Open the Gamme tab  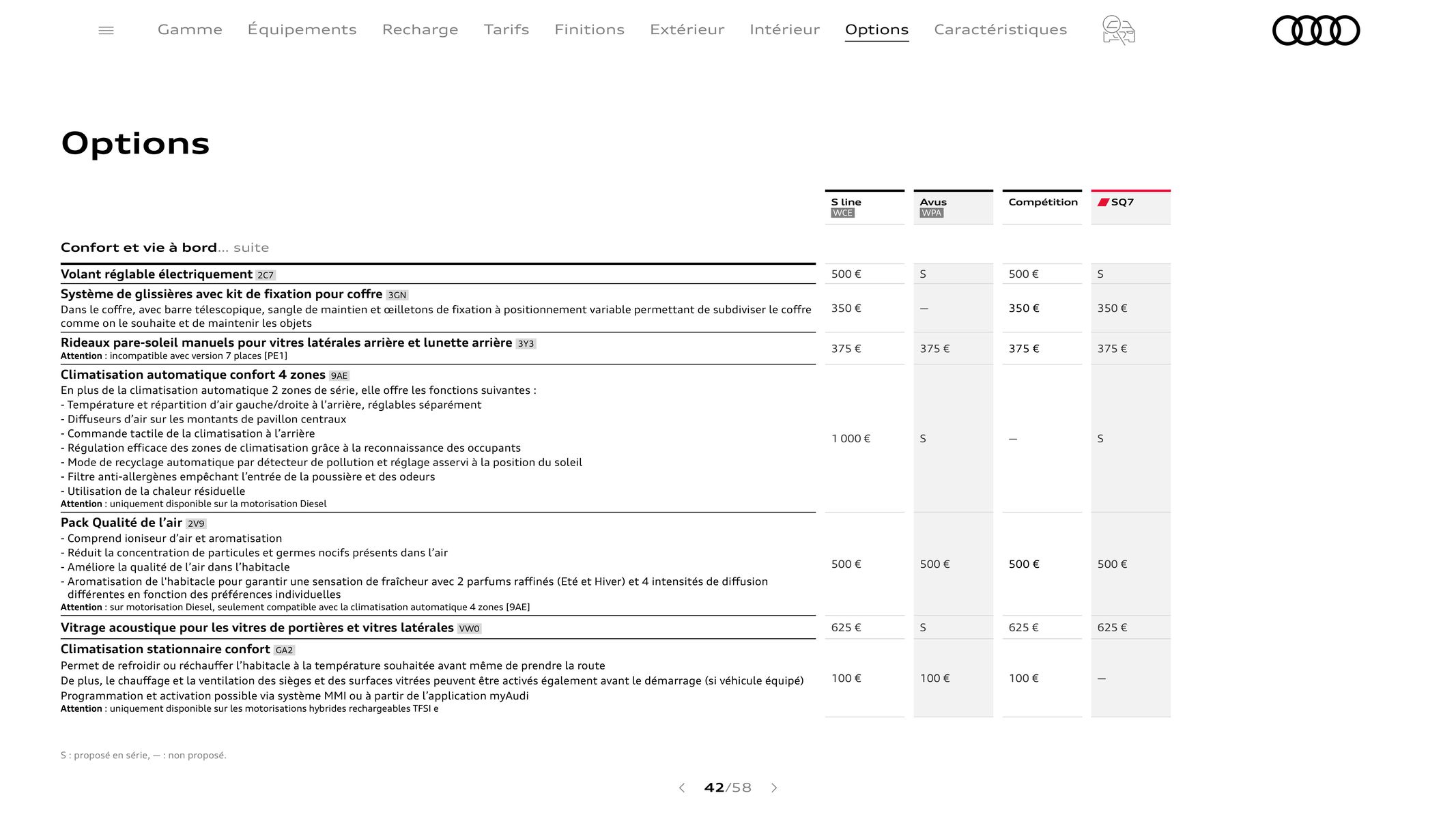click(190, 29)
